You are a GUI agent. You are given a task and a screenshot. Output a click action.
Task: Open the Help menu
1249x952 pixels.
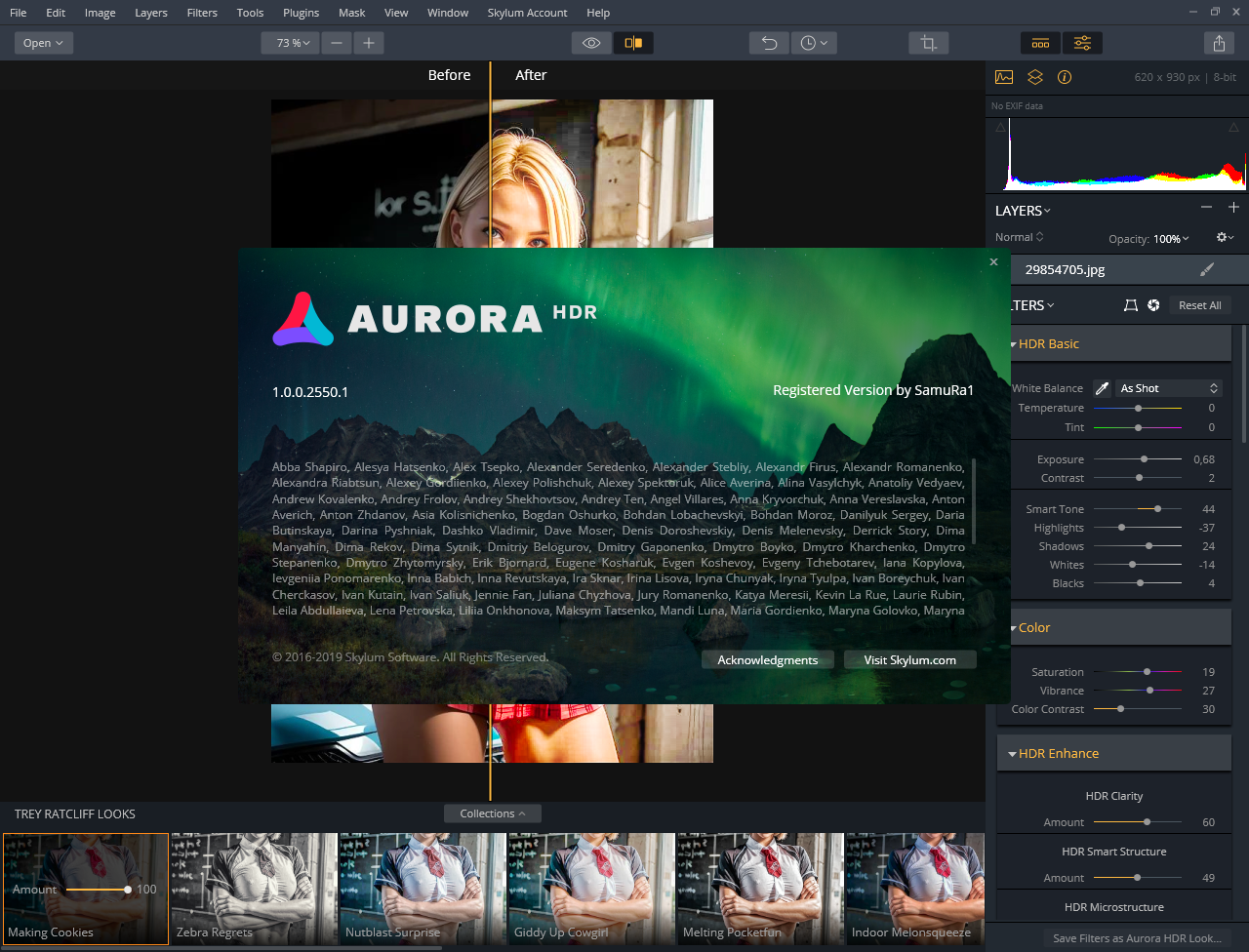598,13
